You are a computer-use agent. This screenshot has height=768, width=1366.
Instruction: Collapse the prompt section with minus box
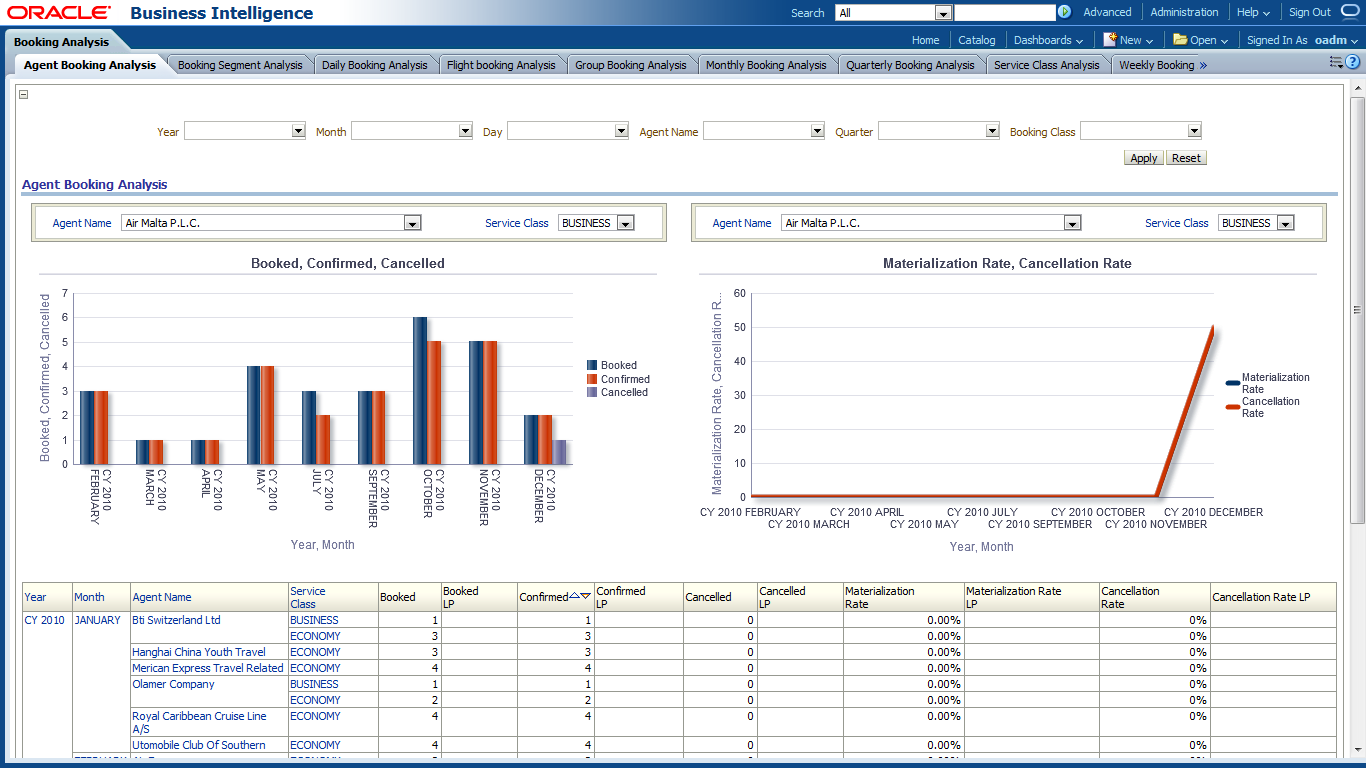(x=24, y=95)
